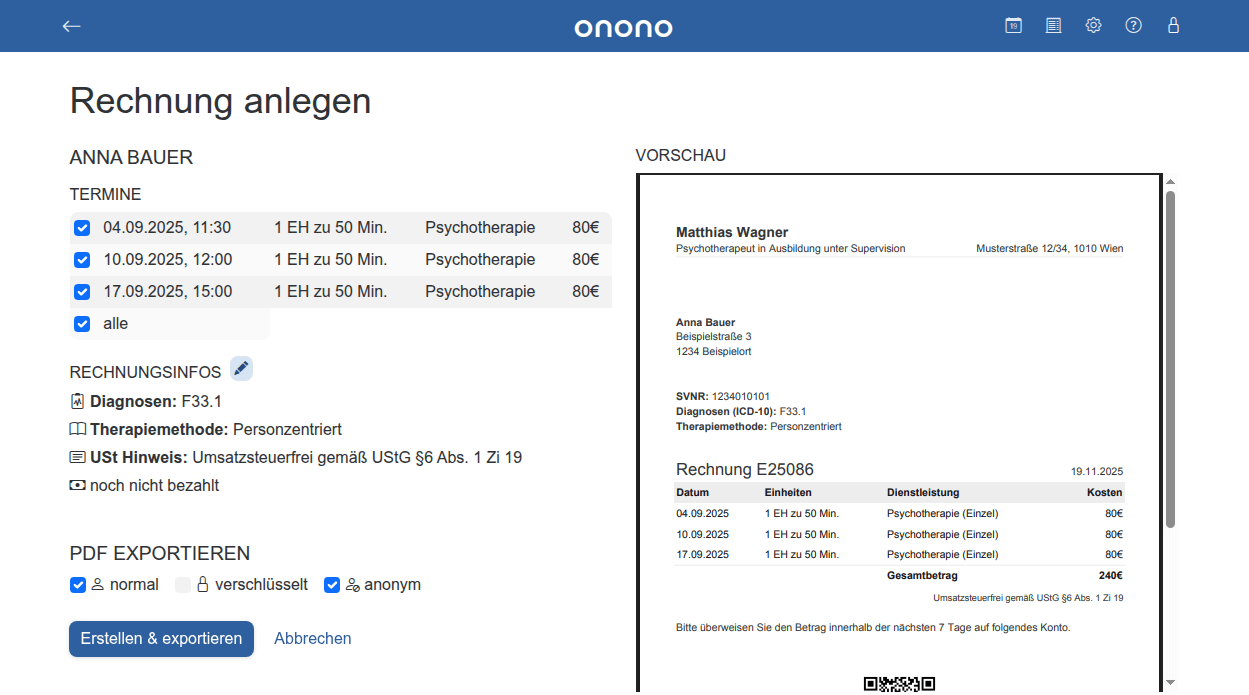Deselect the 10.09.2025 appointment checkbox

pos(82,260)
